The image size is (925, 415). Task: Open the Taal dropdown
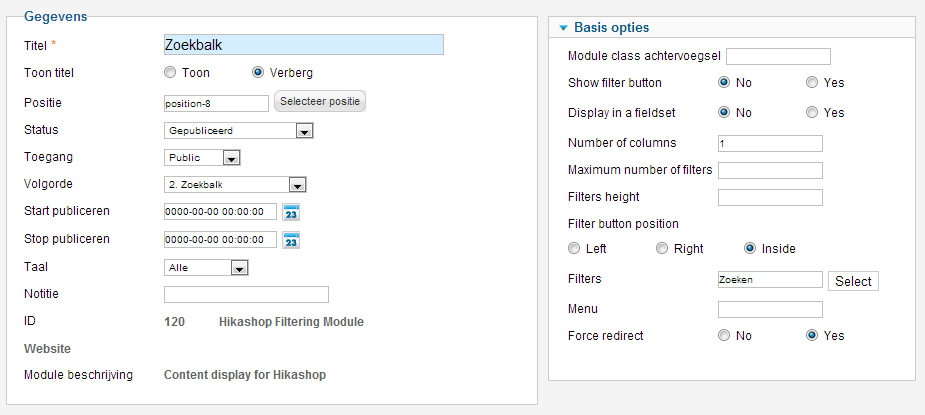point(238,268)
